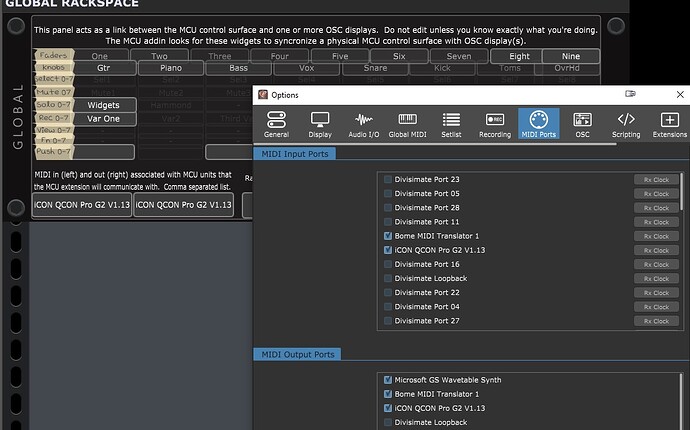Click Rx Clock for Divisimate Port 27

coord(656,321)
